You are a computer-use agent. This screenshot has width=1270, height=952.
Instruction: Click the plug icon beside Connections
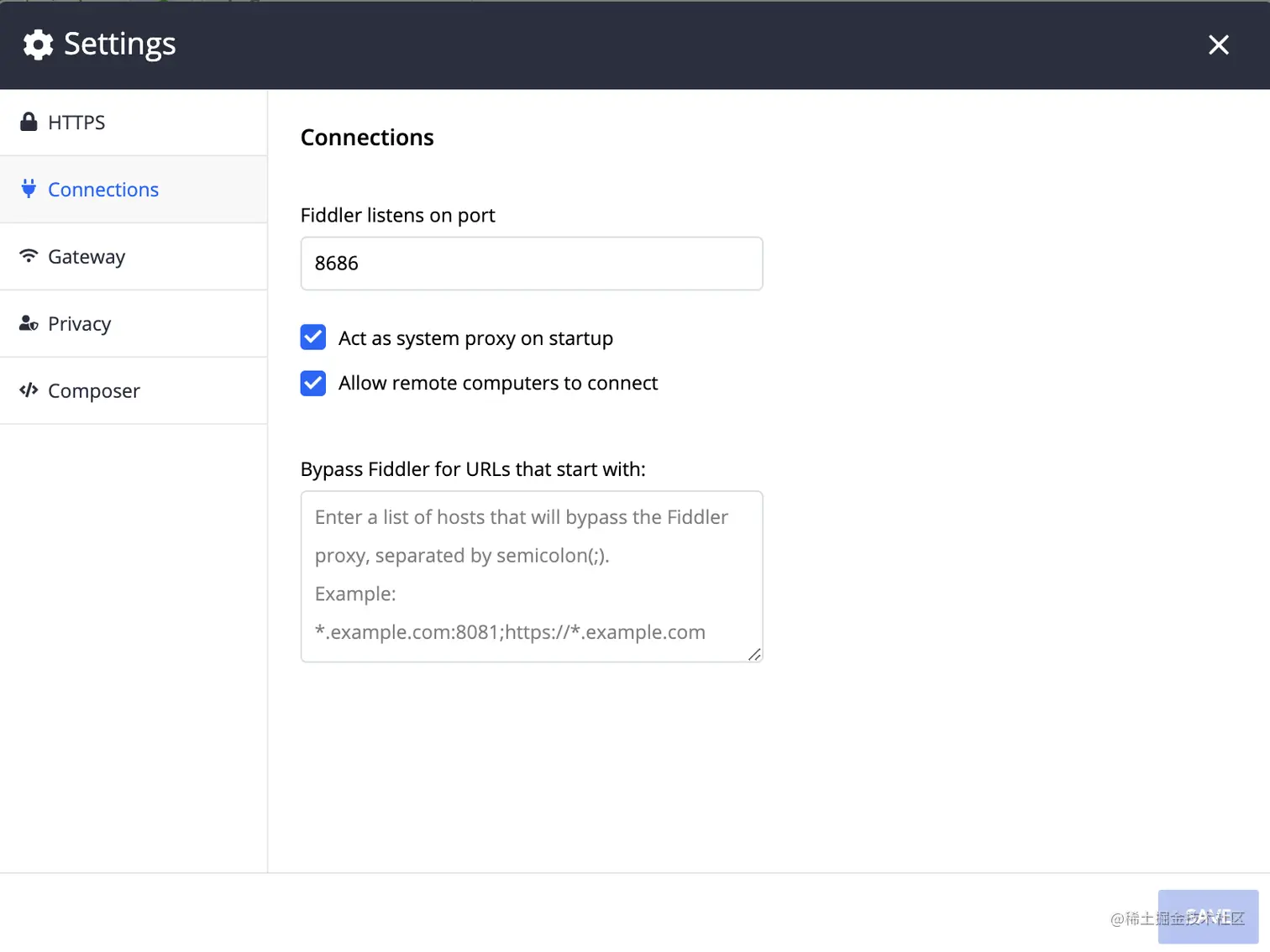coord(29,189)
